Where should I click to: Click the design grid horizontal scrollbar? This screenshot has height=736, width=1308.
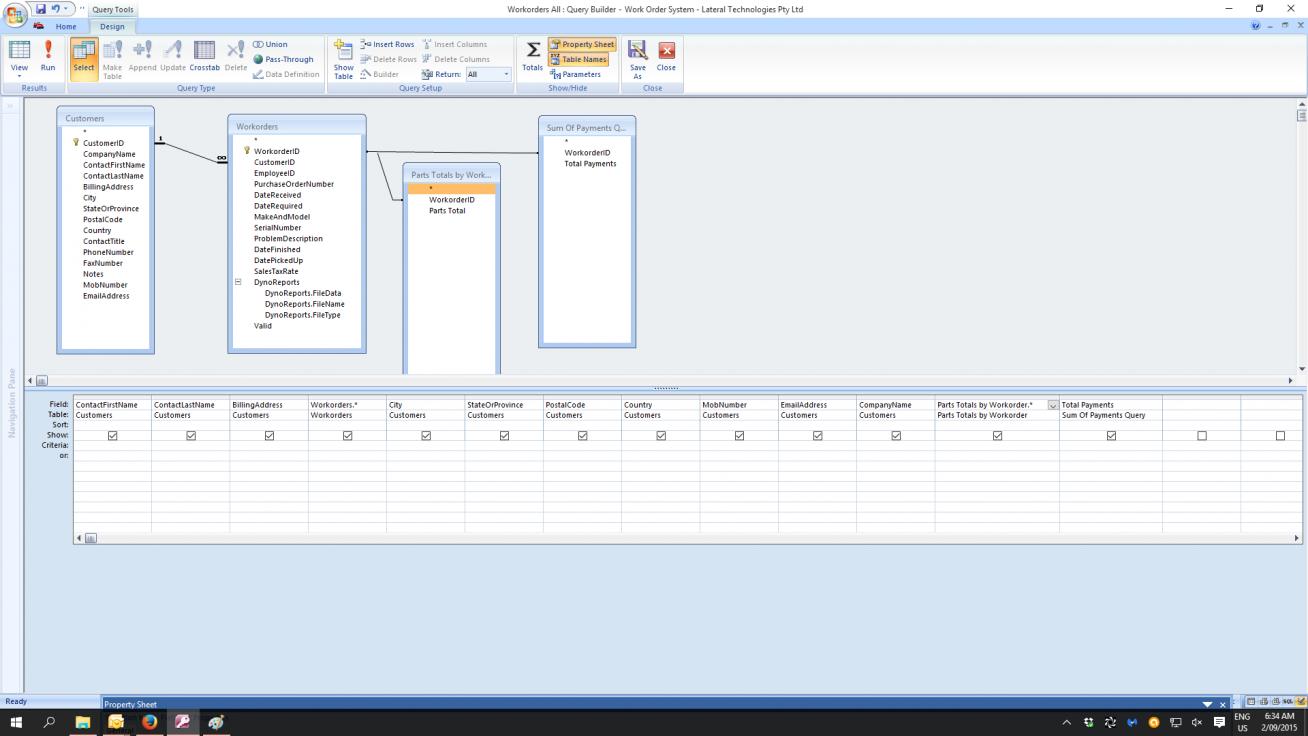pos(688,538)
